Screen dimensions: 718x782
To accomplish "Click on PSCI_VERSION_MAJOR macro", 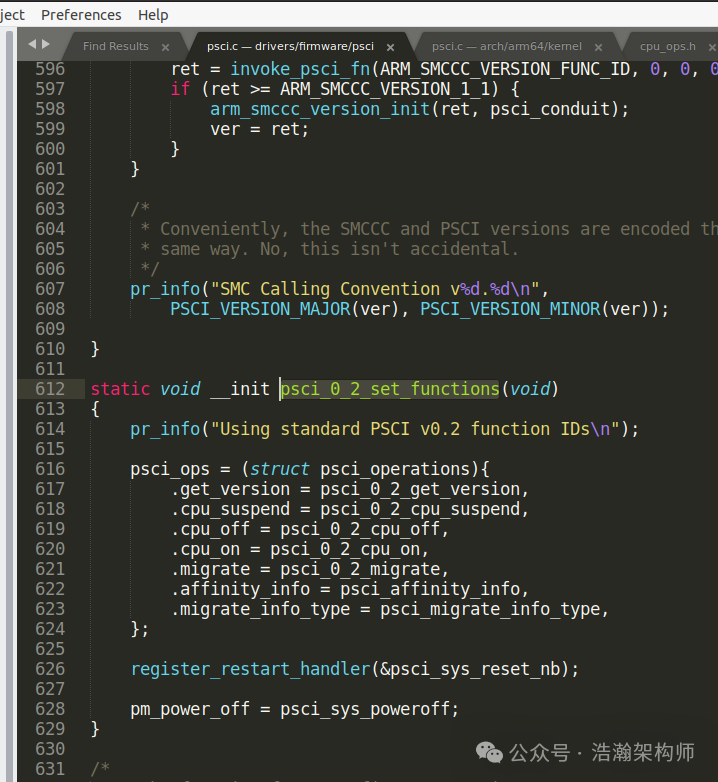I will point(260,309).
